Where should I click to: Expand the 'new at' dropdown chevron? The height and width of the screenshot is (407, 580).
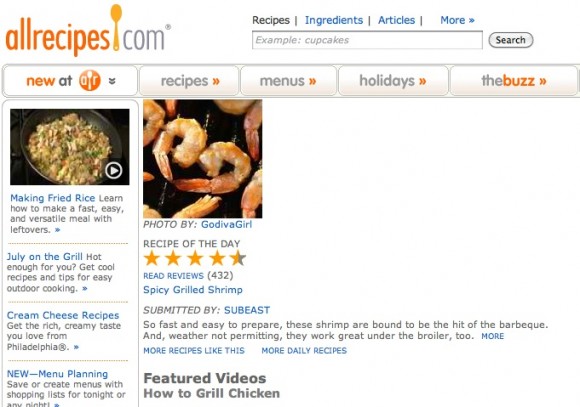coord(112,81)
